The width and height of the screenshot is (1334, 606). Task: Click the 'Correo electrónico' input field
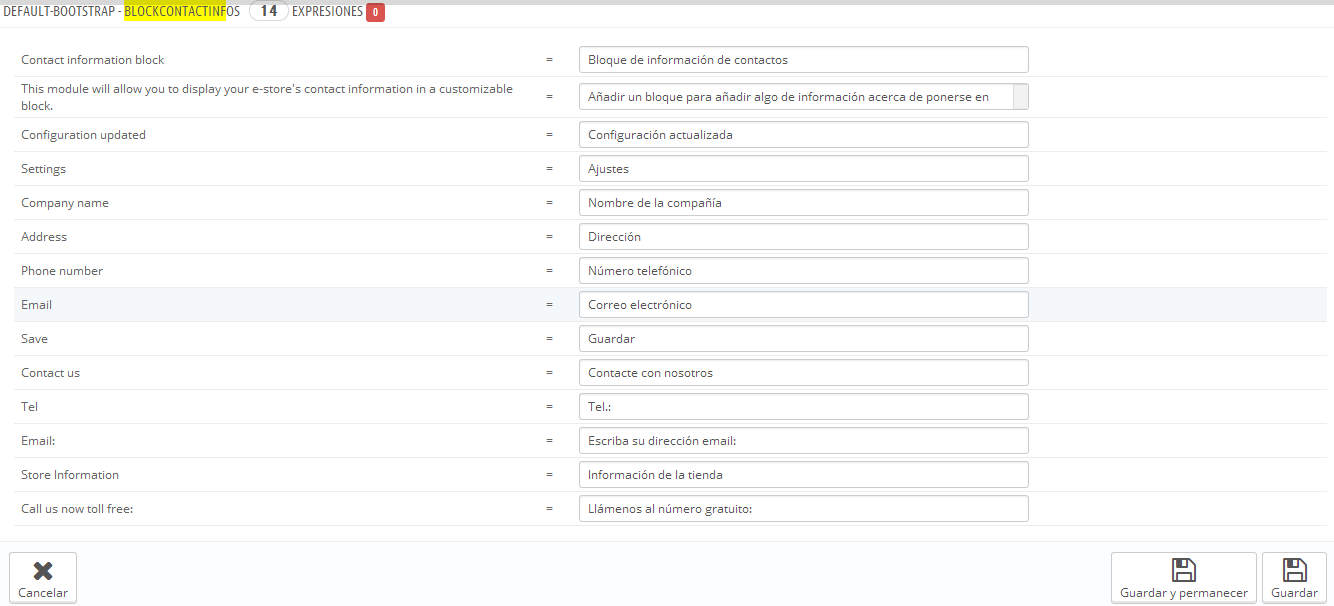pos(803,305)
